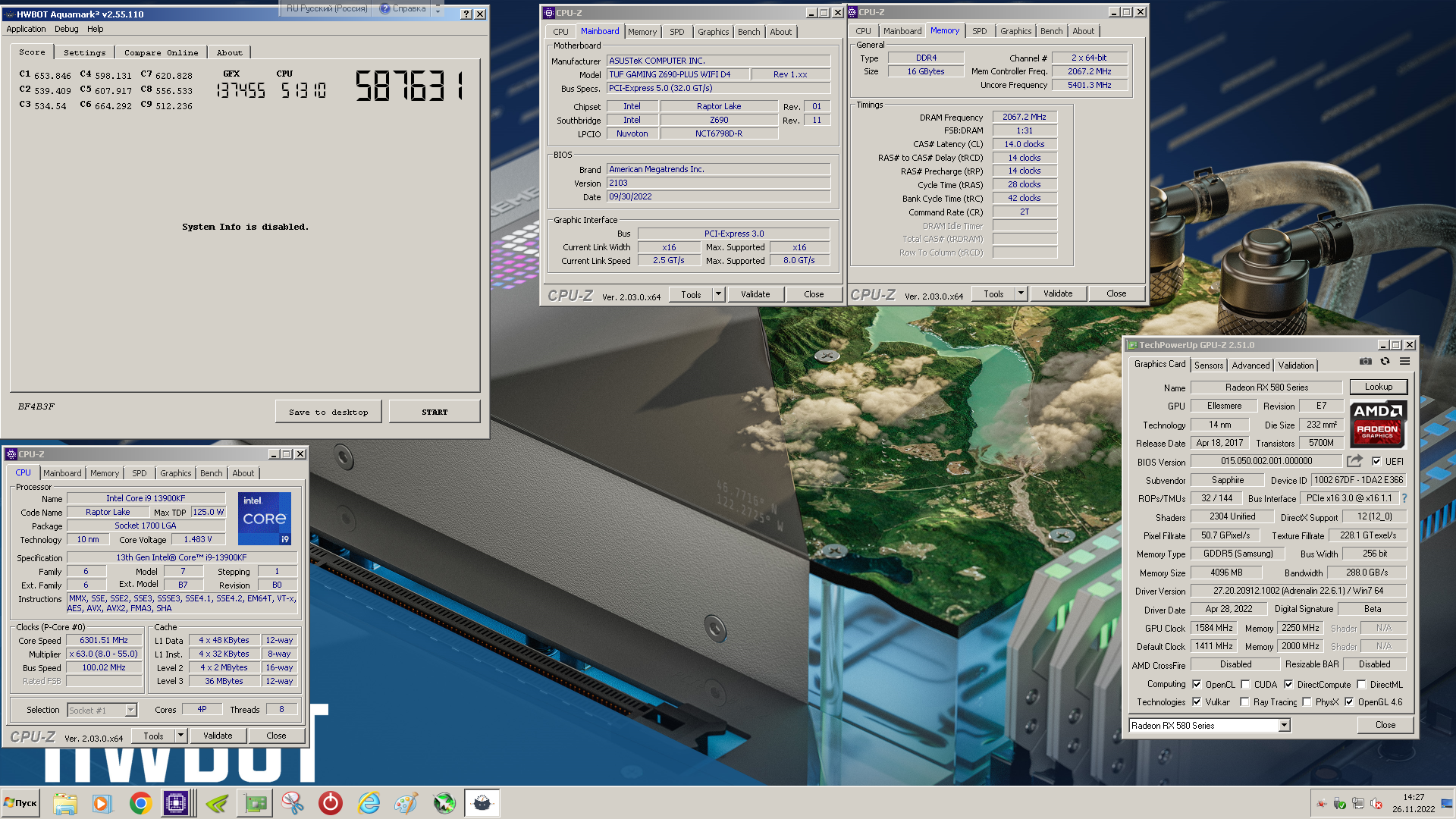Toggle the PhysX checkbox
This screenshot has width=1456, height=819.
[1307, 701]
